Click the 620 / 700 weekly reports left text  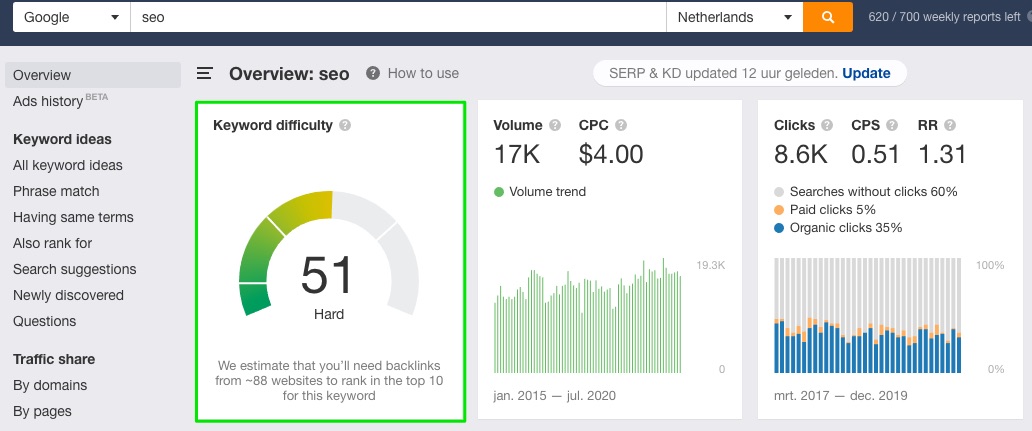pos(944,17)
